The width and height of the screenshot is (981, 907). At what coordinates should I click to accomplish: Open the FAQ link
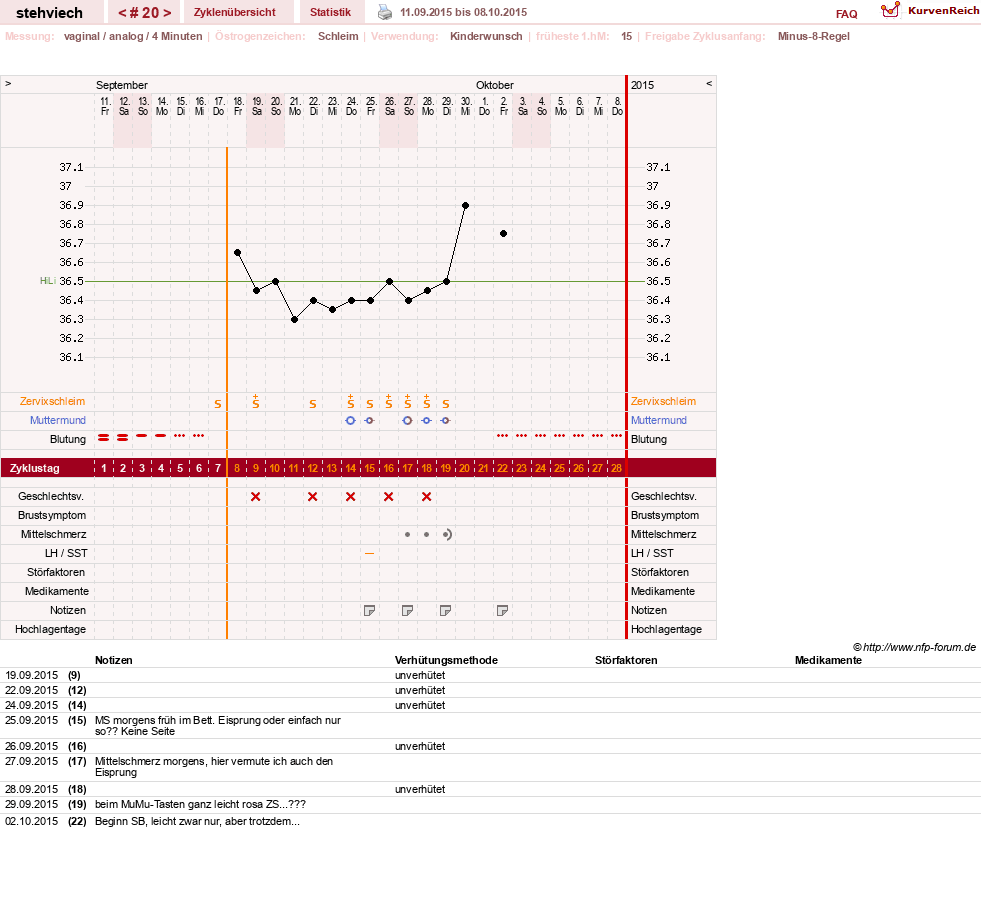point(846,14)
